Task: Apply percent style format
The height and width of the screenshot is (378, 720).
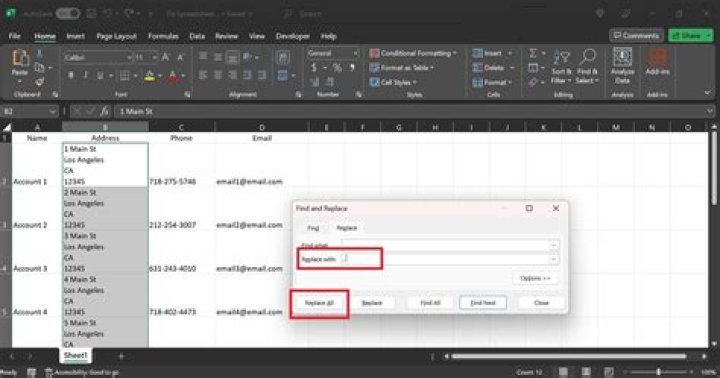Action: [337, 68]
